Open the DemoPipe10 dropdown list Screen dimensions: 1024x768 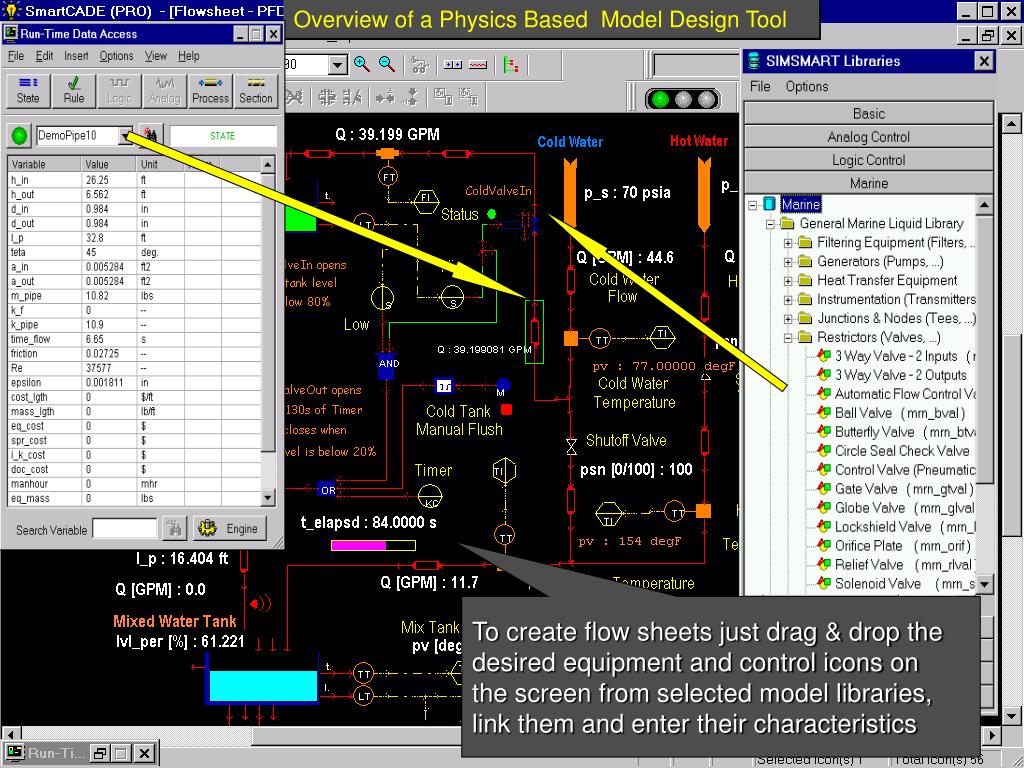pyautogui.click(x=125, y=136)
